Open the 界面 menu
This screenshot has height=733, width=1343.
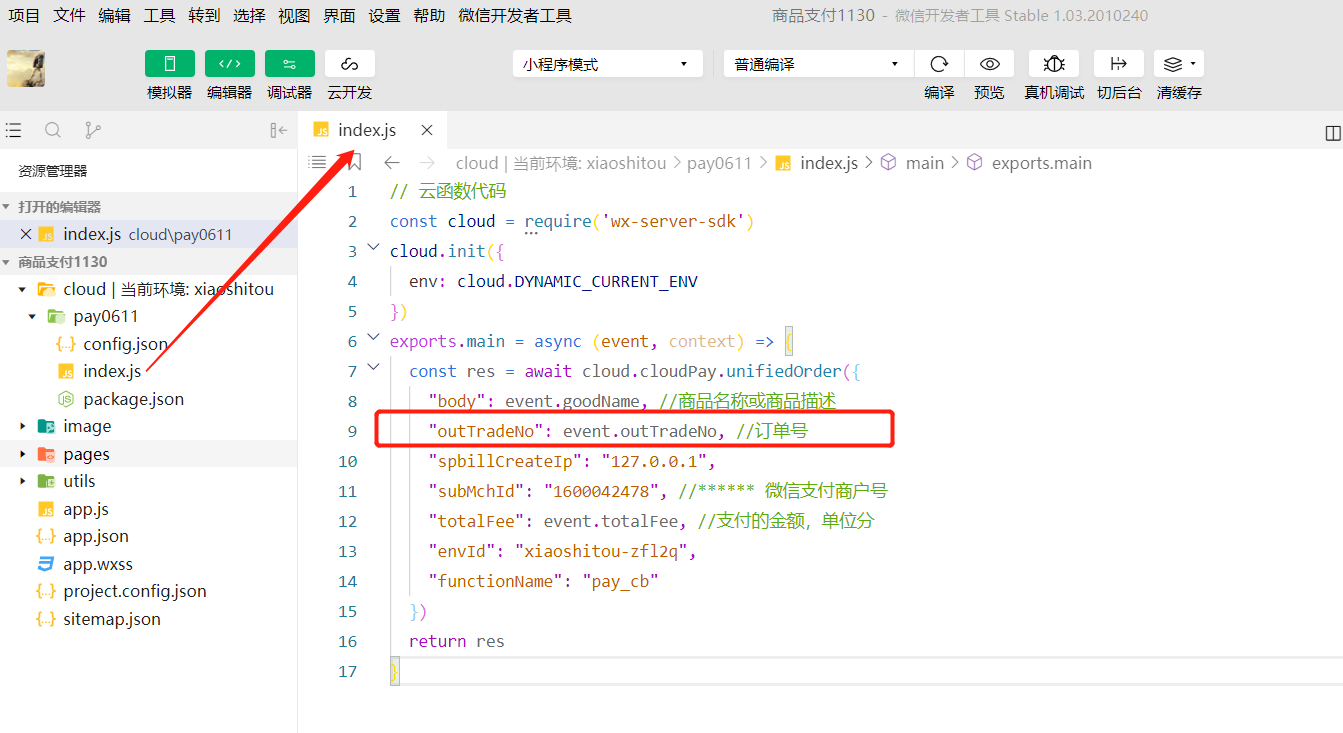pyautogui.click(x=340, y=16)
